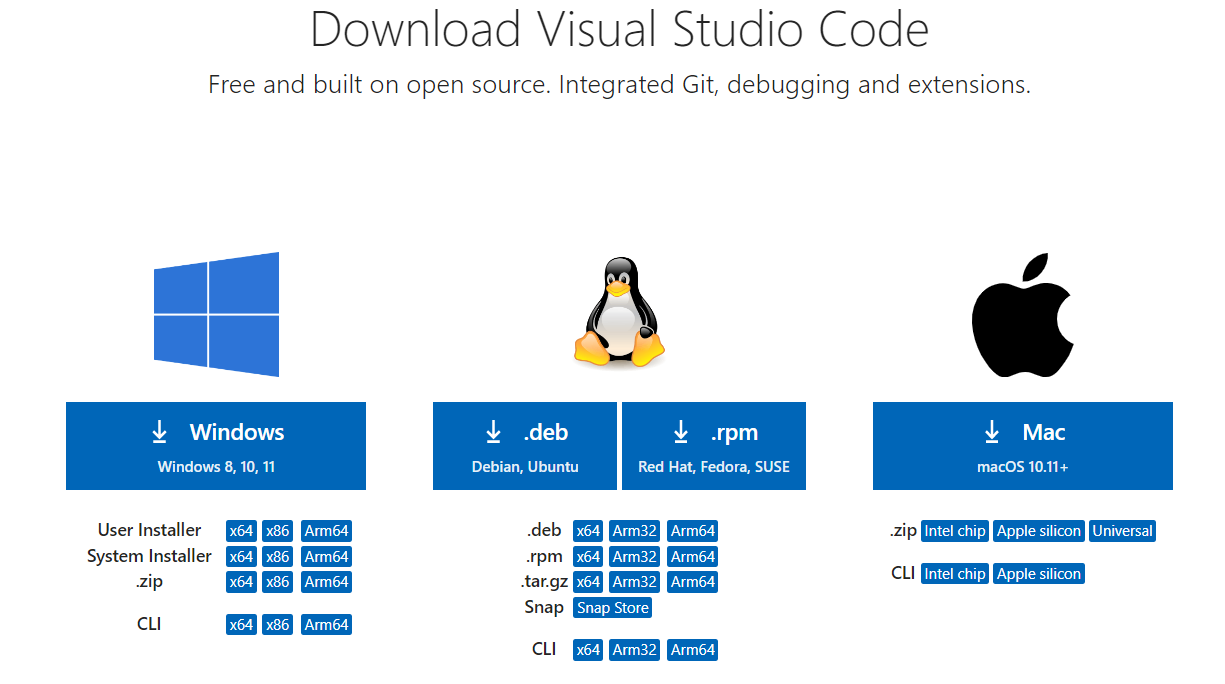Select x64 for Windows User Installer
The width and height of the screenshot is (1225, 684).
click(x=241, y=531)
